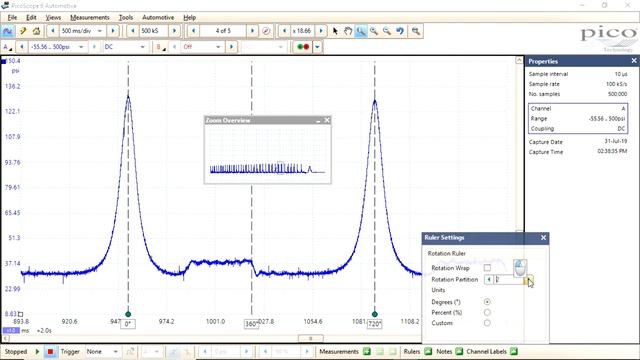Click the Home icon in toolbar
The height and width of the screenshot is (360, 640).
click(x=36, y=31)
